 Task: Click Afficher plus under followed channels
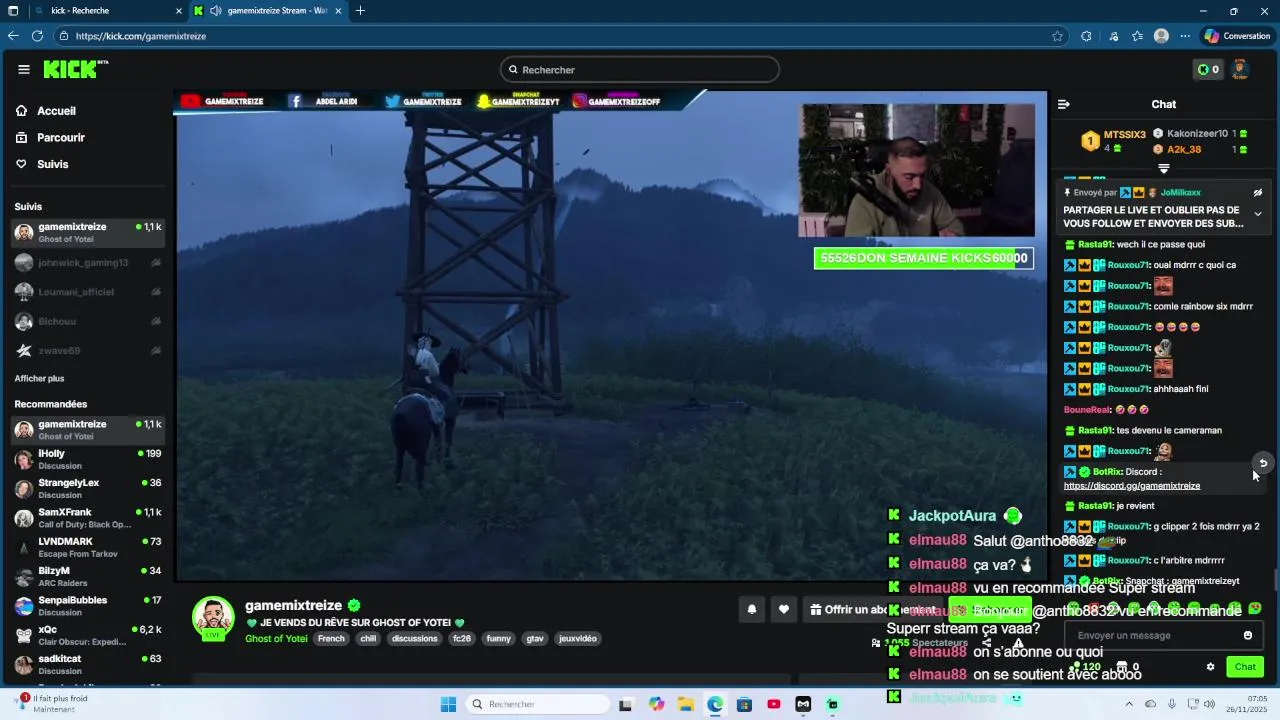tap(39, 379)
